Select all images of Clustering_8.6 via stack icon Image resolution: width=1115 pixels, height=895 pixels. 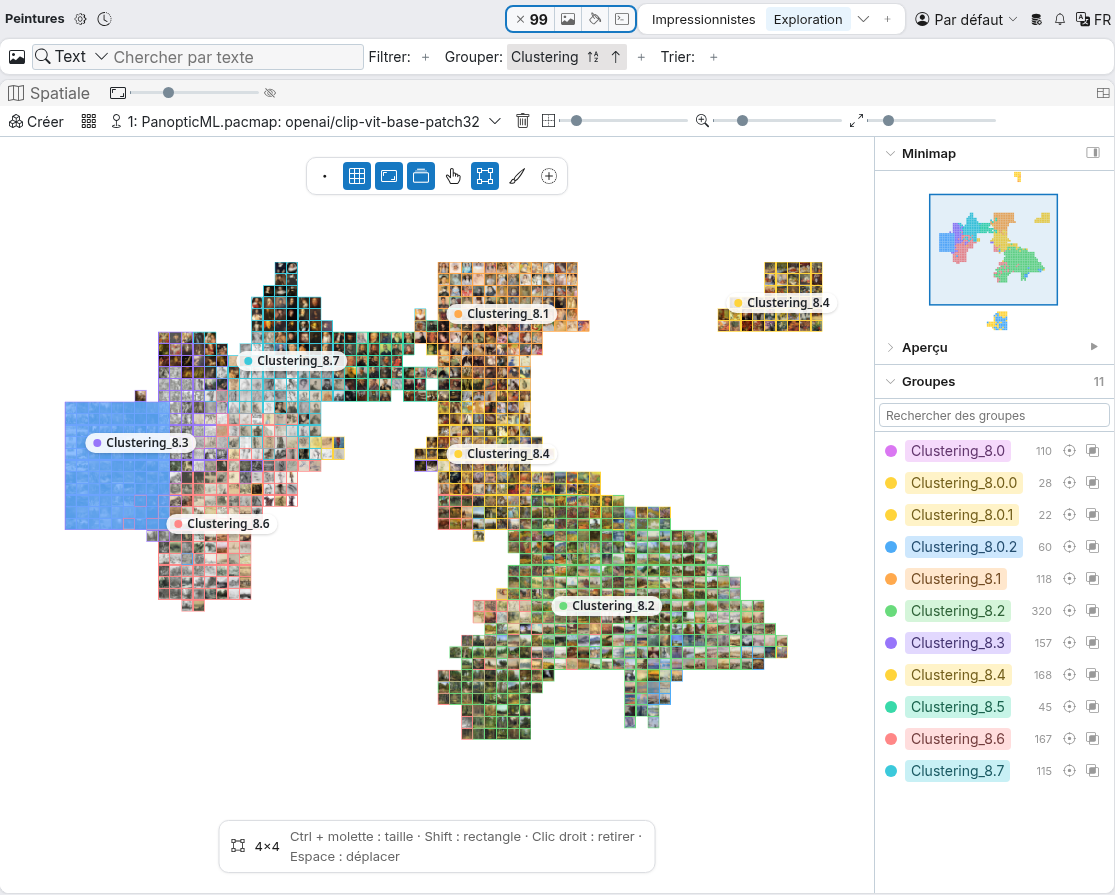(x=1093, y=739)
